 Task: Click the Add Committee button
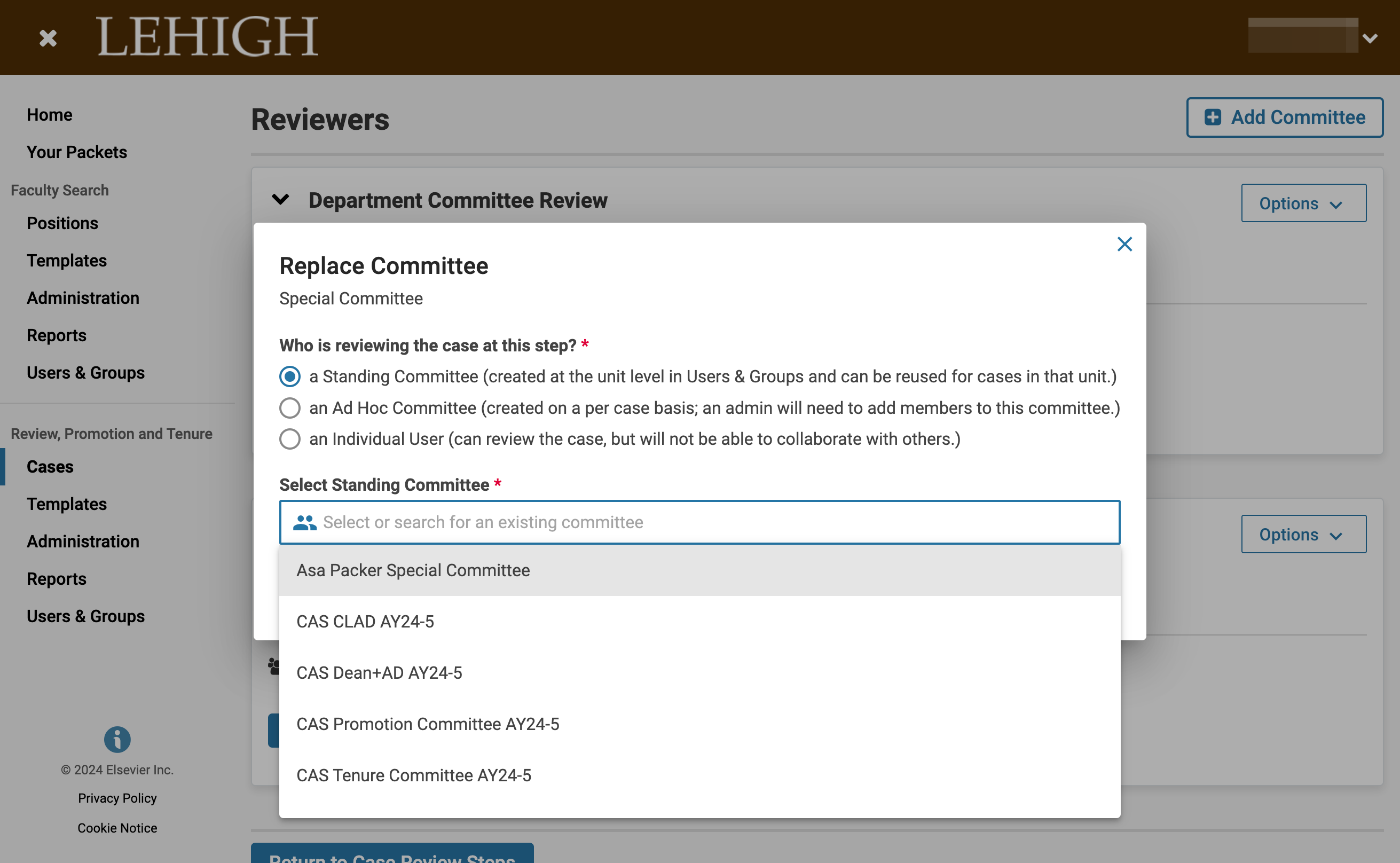tap(1284, 117)
